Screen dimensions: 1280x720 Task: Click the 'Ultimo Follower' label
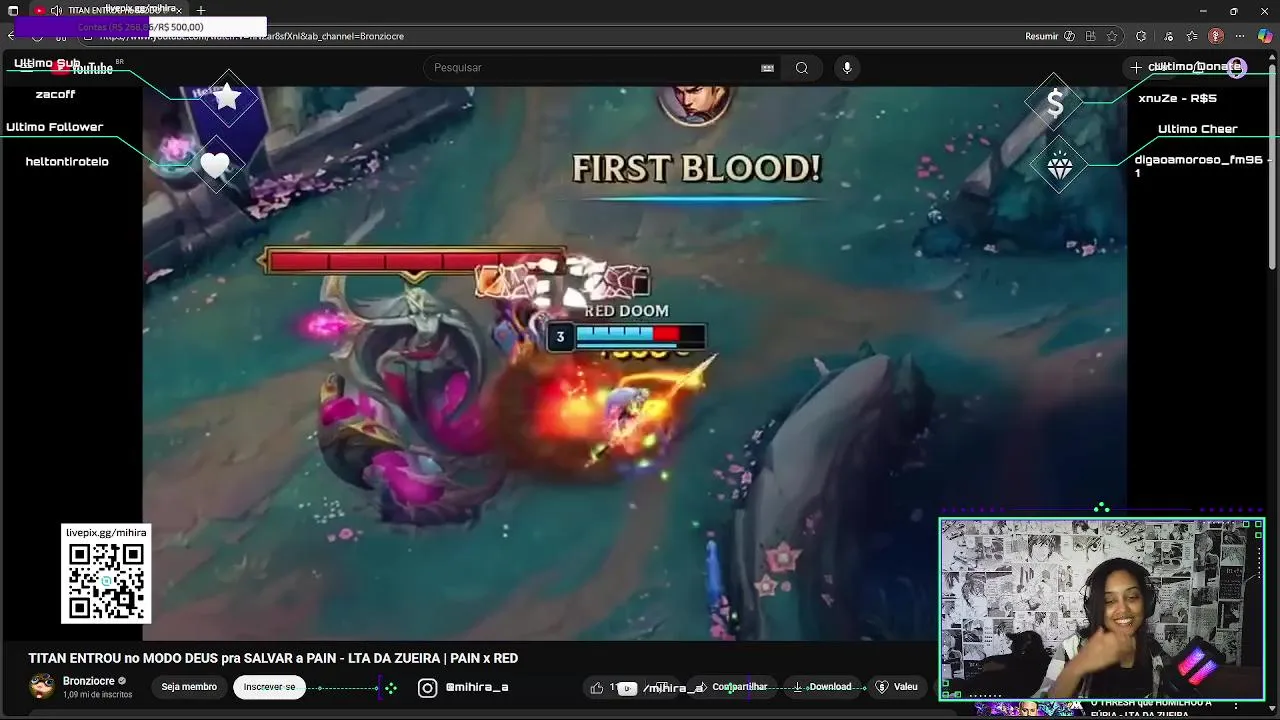click(55, 127)
